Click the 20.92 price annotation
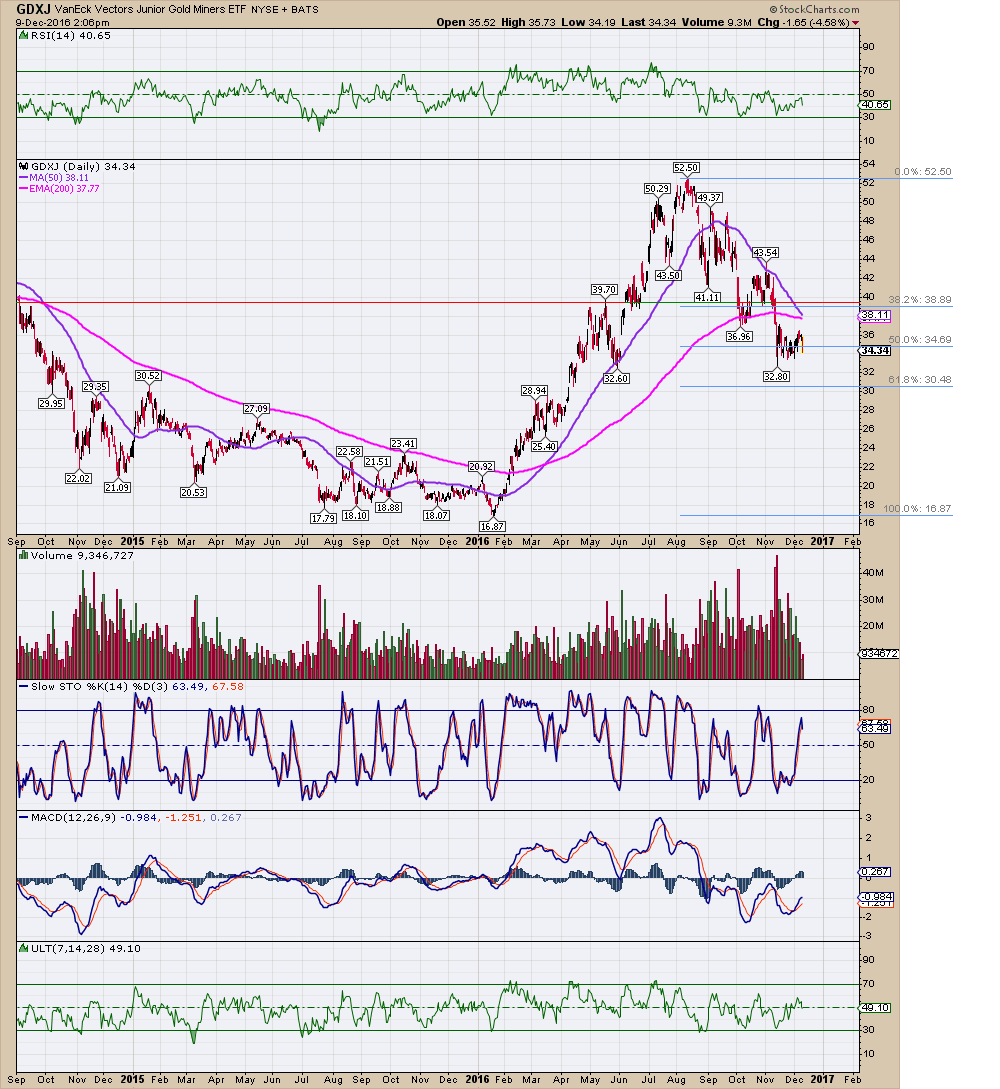Image resolution: width=1000 pixels, height=1089 pixels. coord(481,467)
